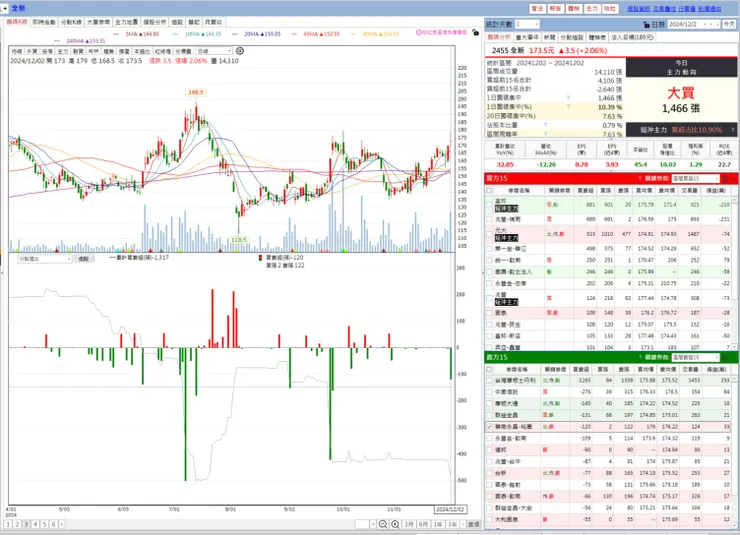Image resolution: width=740 pixels, height=535 pixels.
Task: Zoom out the chart with minus magnifier
Action: tap(383, 524)
